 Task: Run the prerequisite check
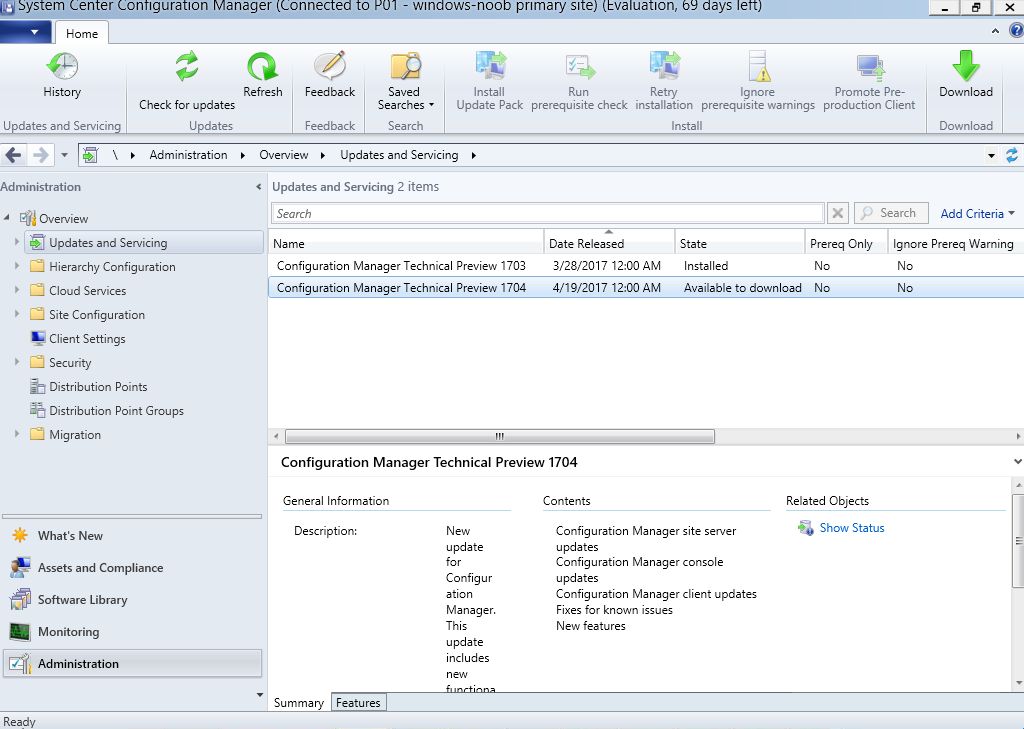(x=579, y=82)
